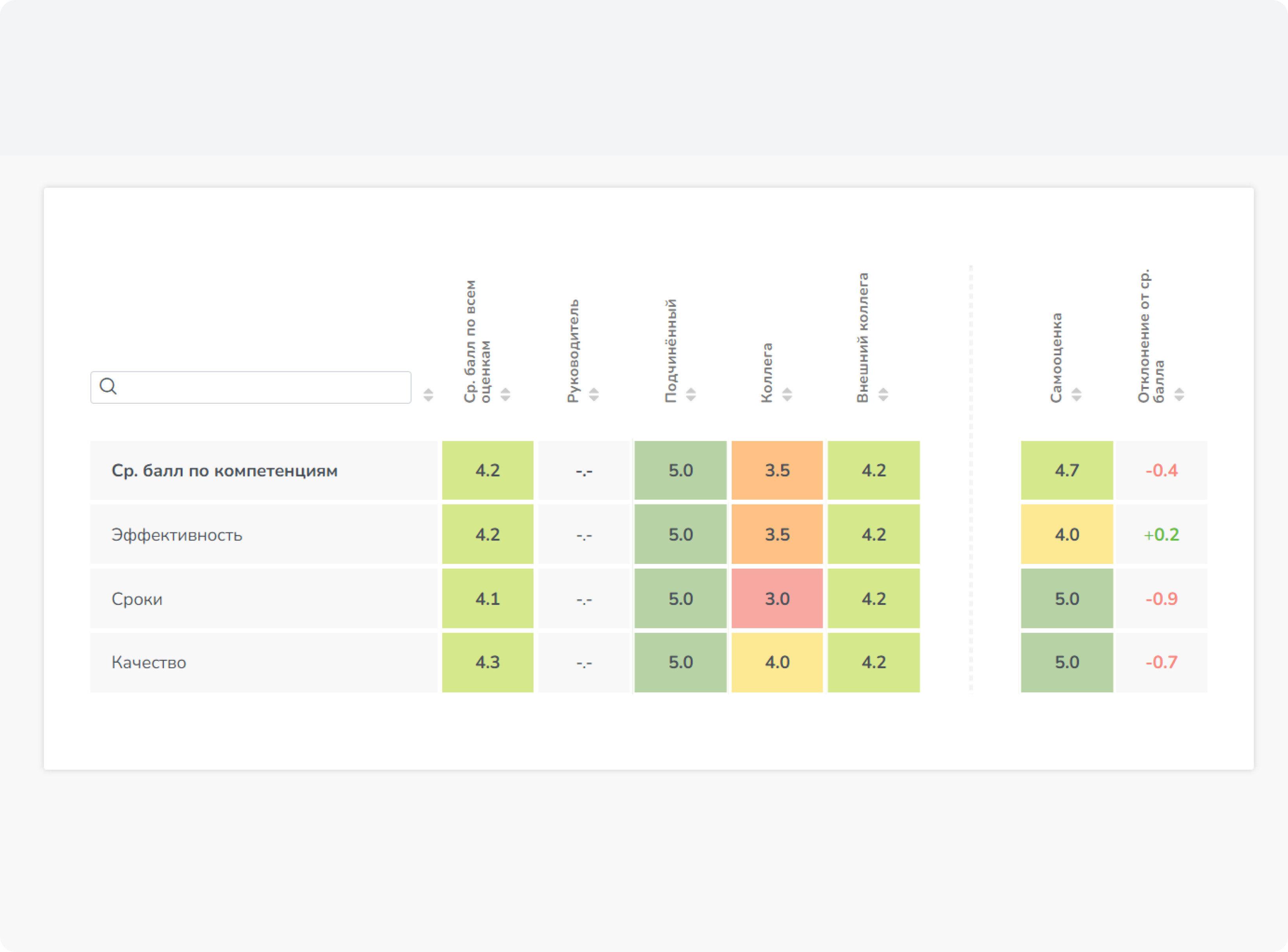
Task: Click yellow 4.0 Самооценка cell for Эффективность
Action: pyautogui.click(x=1067, y=535)
